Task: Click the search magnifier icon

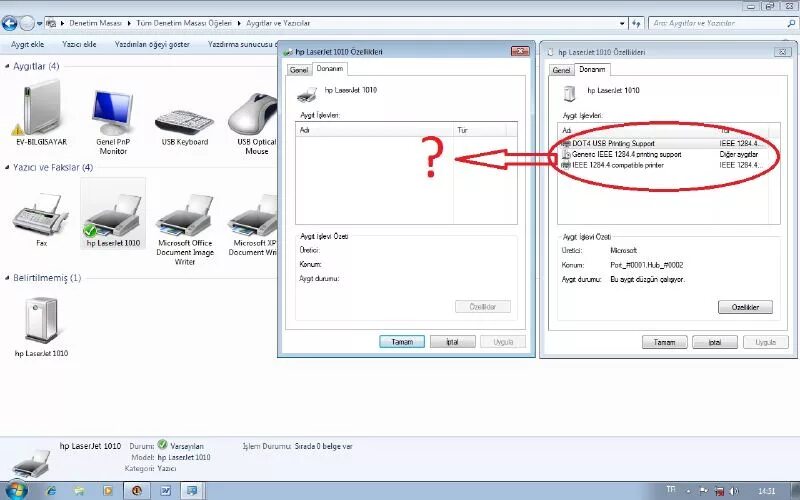Action: 791,23
